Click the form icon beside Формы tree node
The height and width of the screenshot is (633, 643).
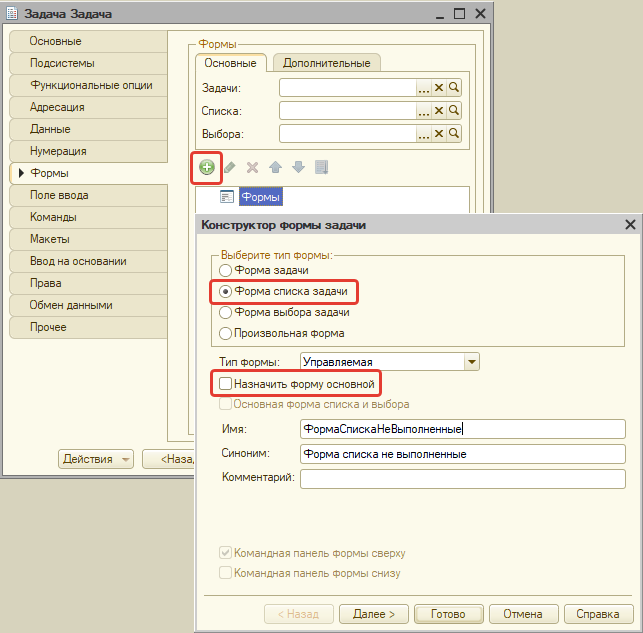coord(227,197)
